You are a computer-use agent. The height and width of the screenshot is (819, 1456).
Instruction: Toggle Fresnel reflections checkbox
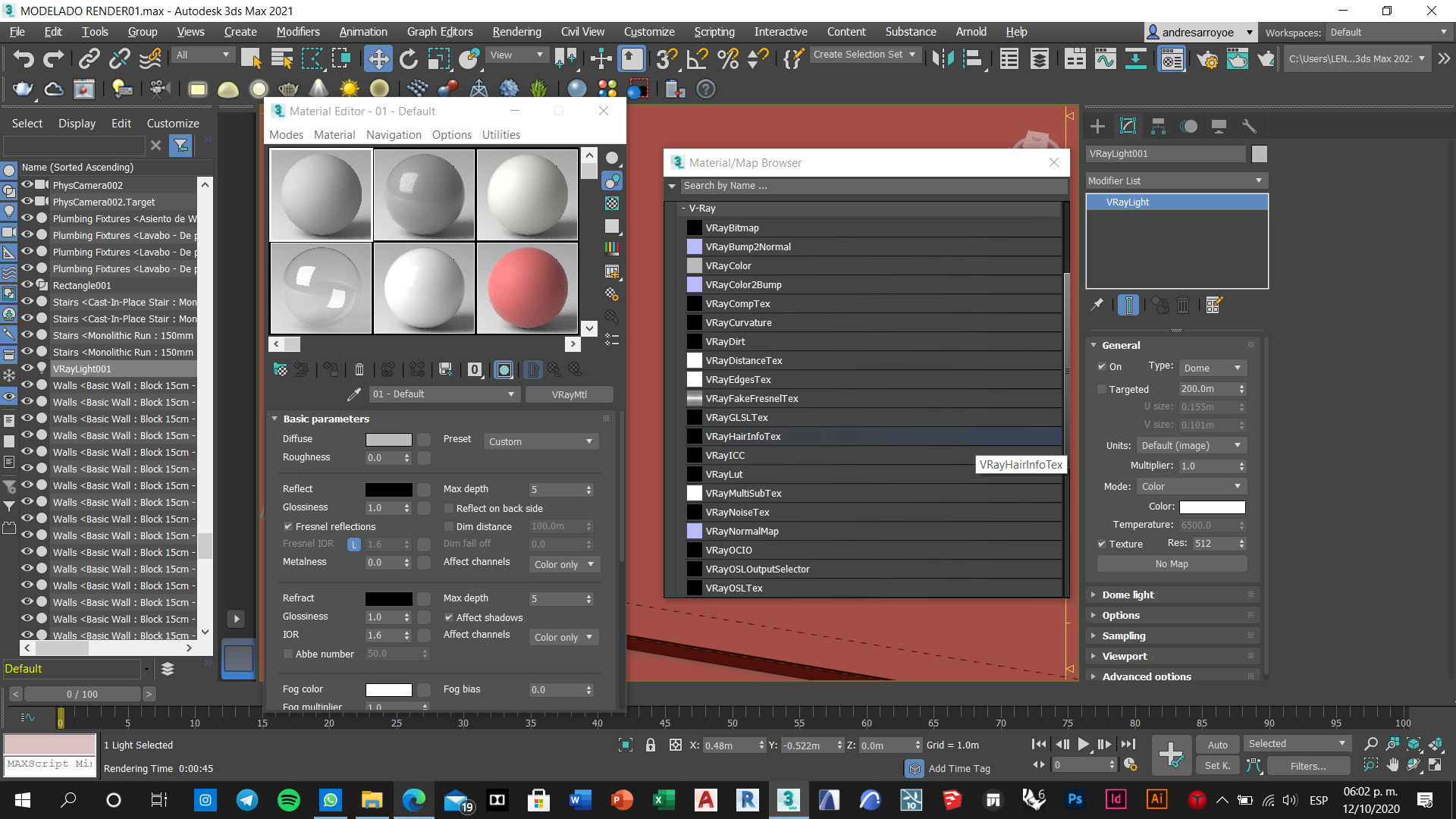pos(288,526)
